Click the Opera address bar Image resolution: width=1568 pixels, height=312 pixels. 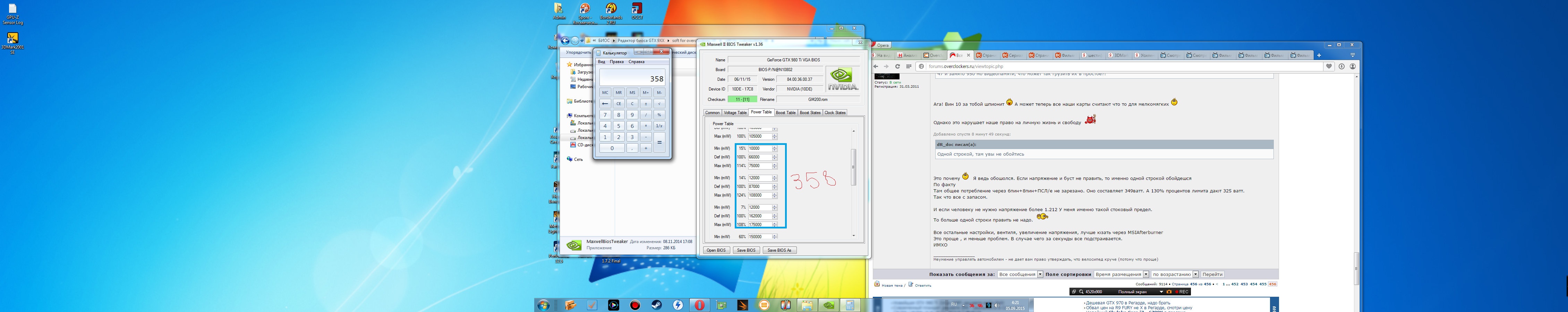[1120, 66]
